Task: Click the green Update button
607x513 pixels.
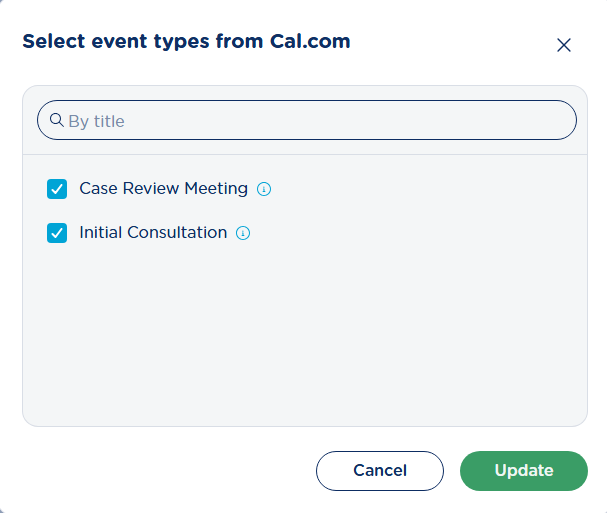Action: pos(523,471)
